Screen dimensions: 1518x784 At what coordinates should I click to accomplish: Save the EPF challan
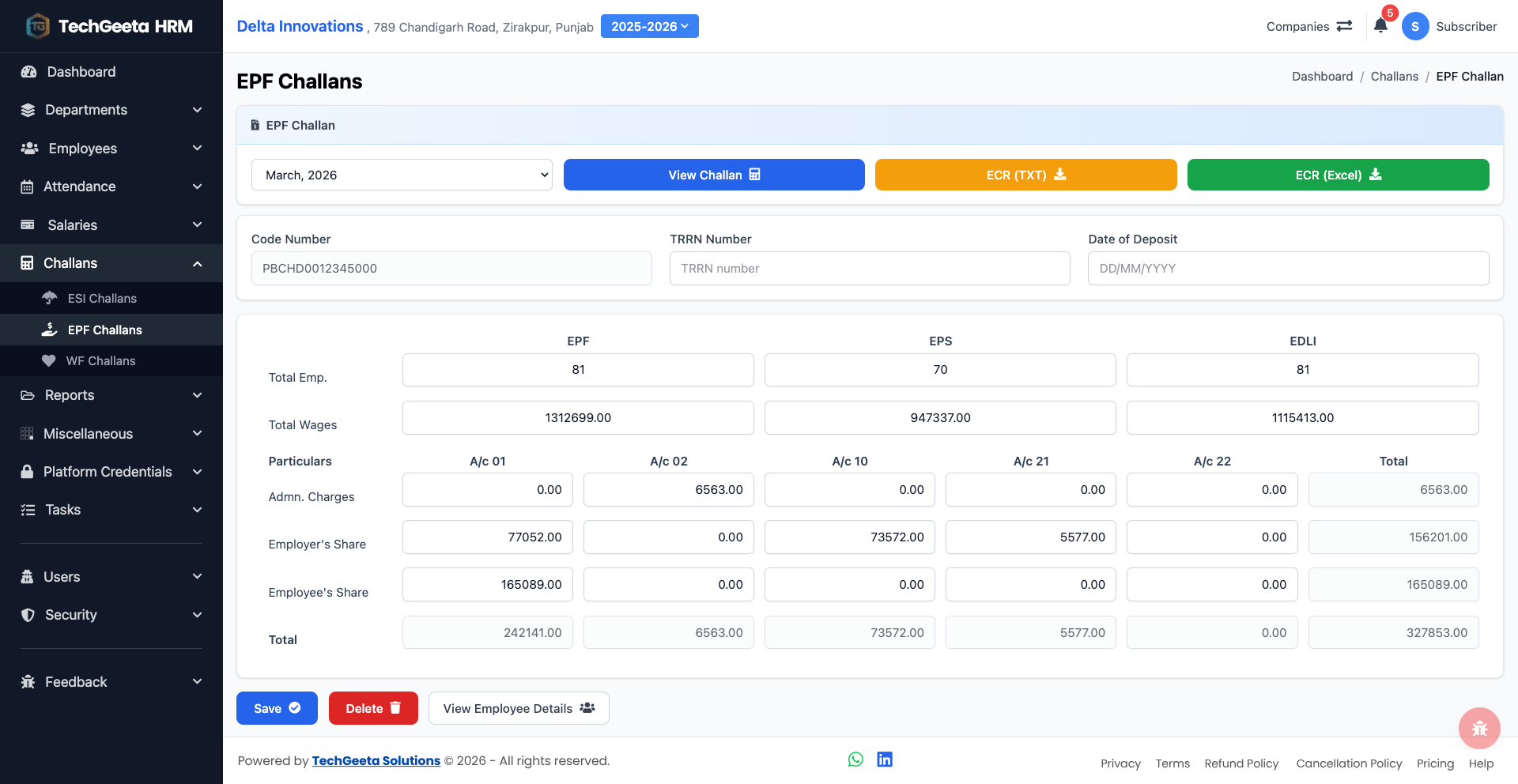coord(277,708)
